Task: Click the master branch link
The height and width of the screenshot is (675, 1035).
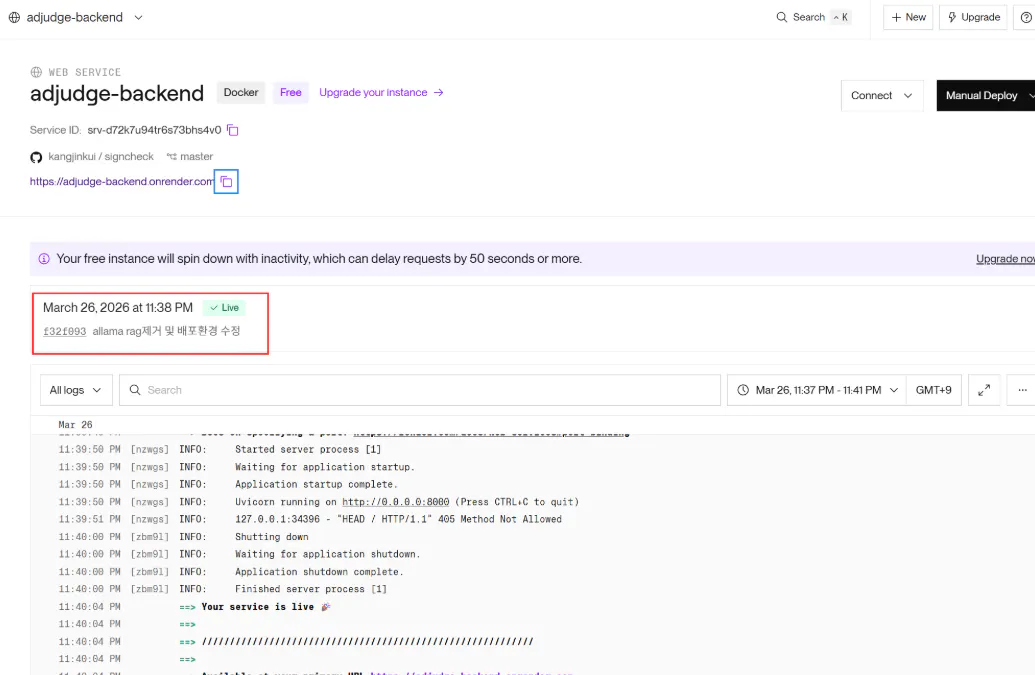Action: 190,156
